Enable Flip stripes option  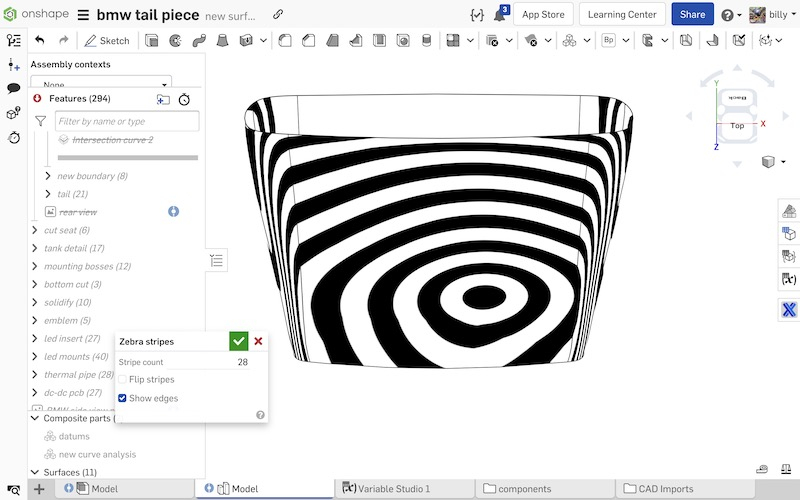122,380
